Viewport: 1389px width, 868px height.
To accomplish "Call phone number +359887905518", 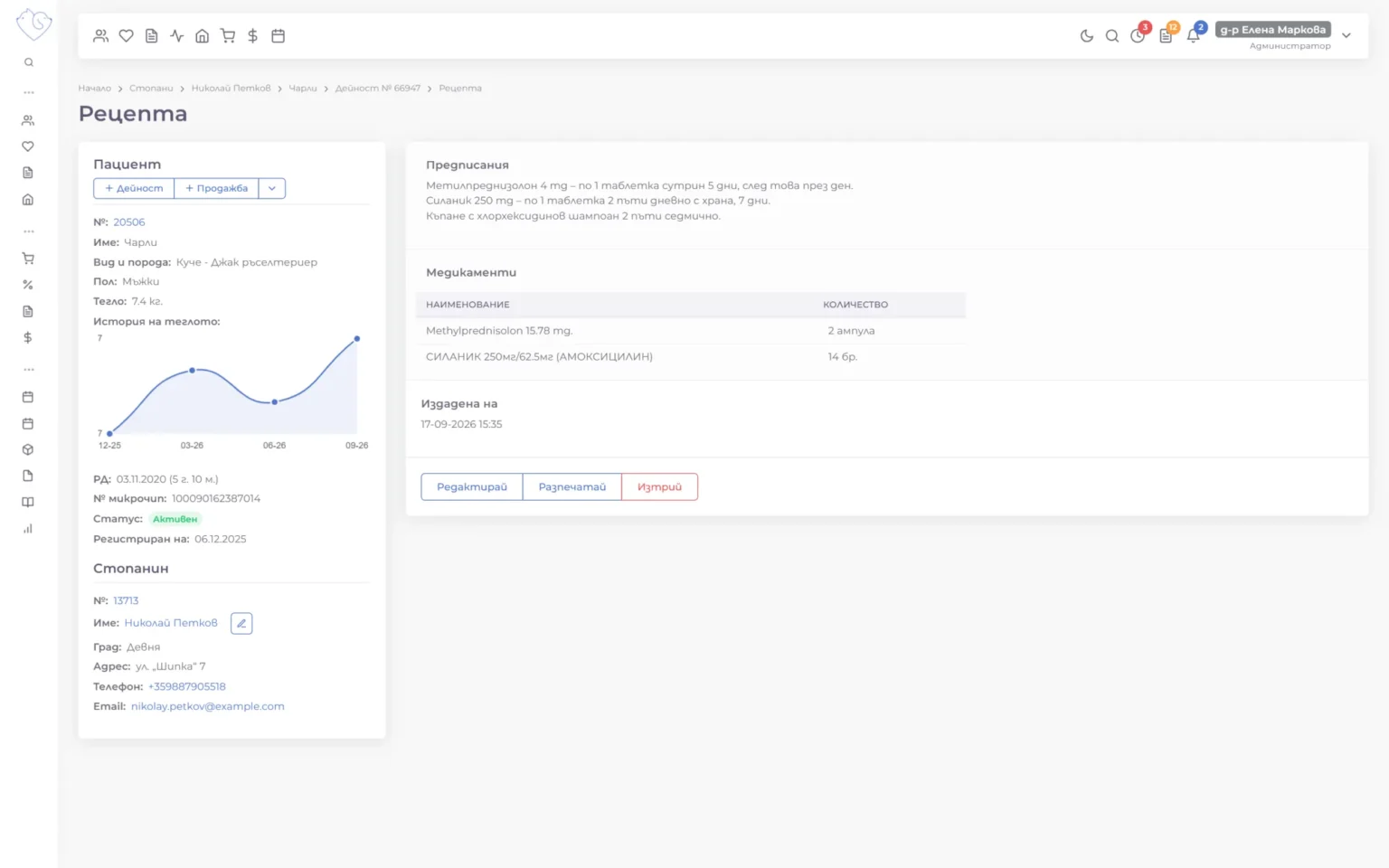I will click(187, 687).
